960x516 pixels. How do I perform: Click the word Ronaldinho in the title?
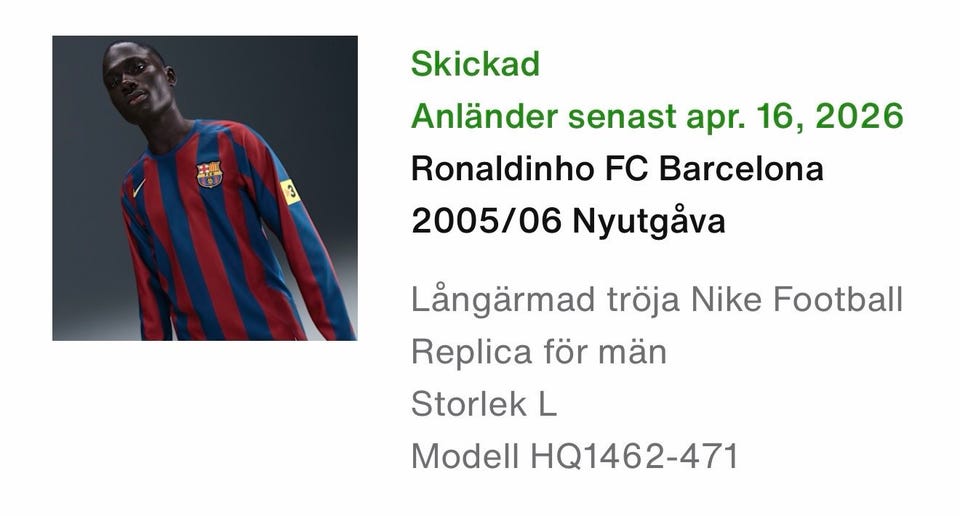pyautogui.click(x=502, y=168)
